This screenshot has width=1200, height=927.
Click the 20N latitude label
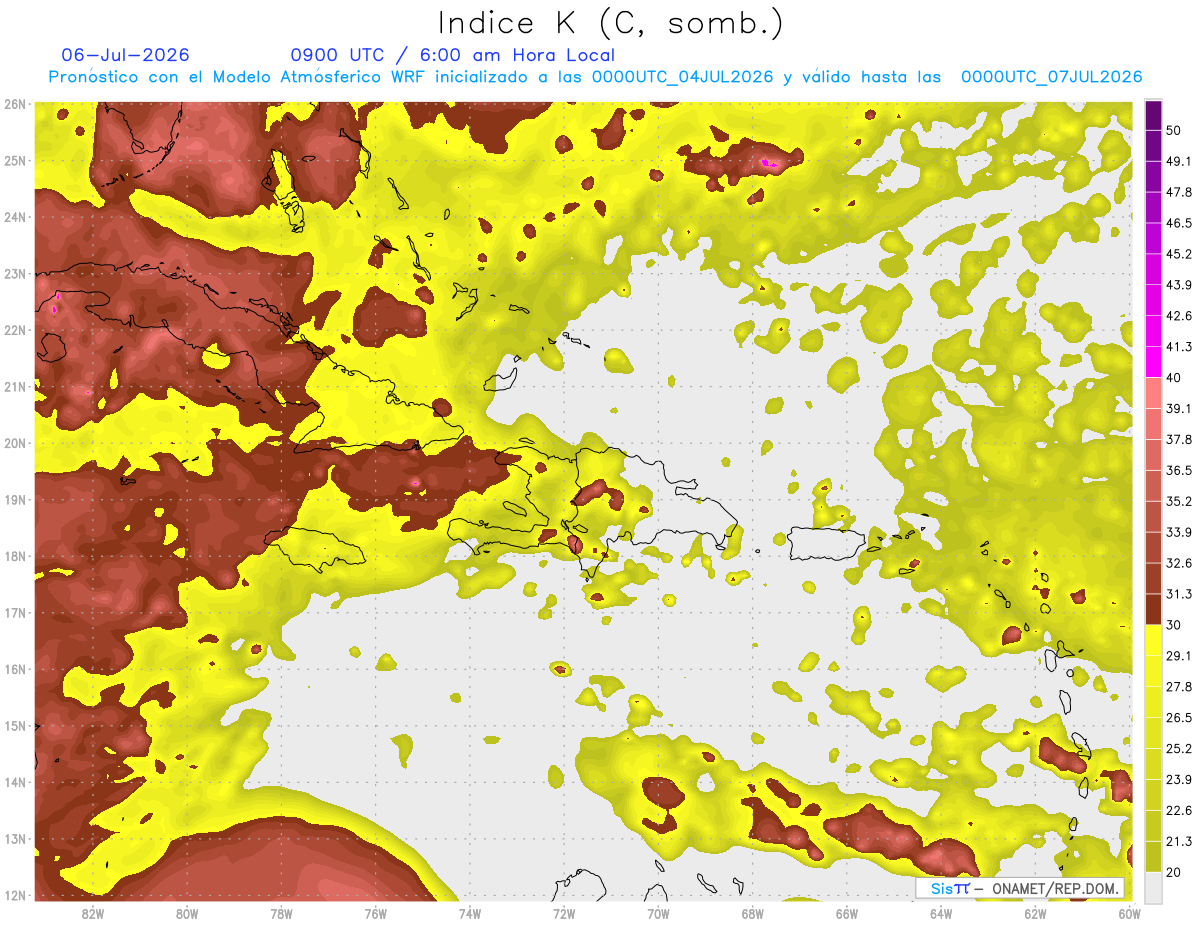click(x=14, y=443)
